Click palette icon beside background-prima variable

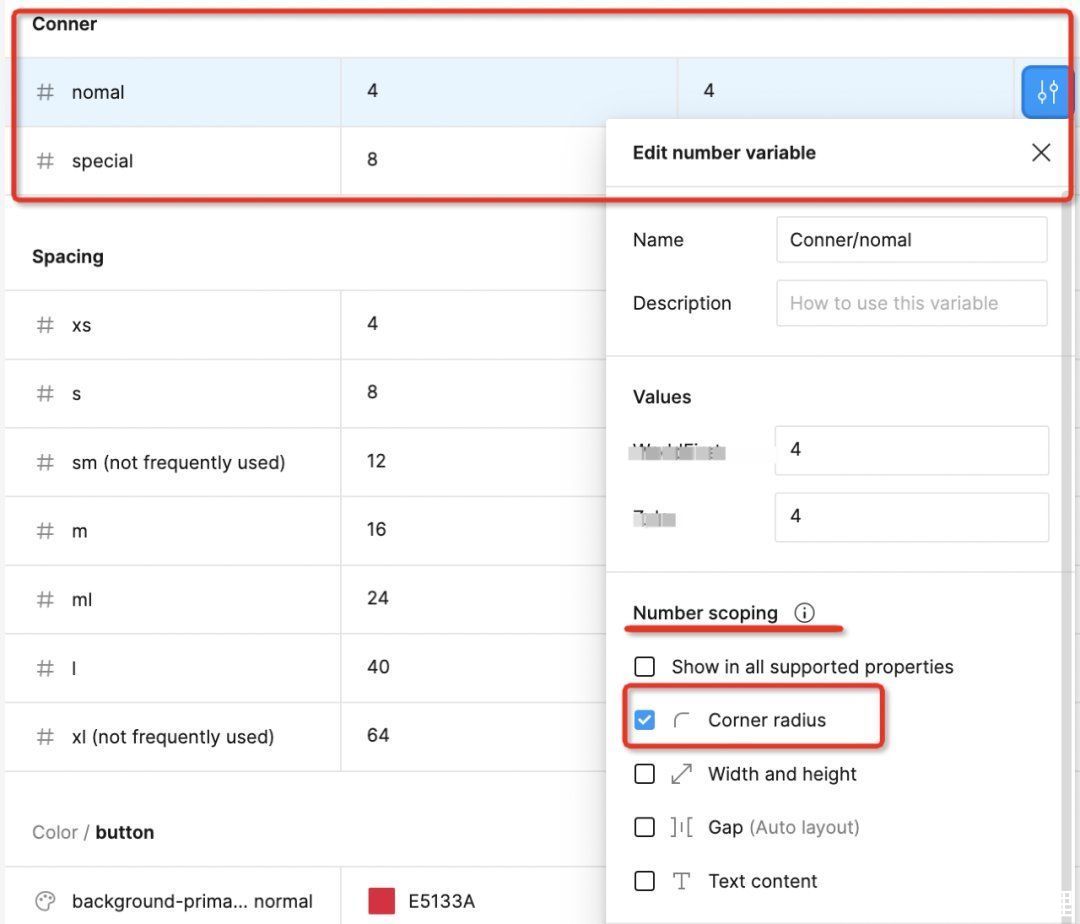pyautogui.click(x=45, y=901)
